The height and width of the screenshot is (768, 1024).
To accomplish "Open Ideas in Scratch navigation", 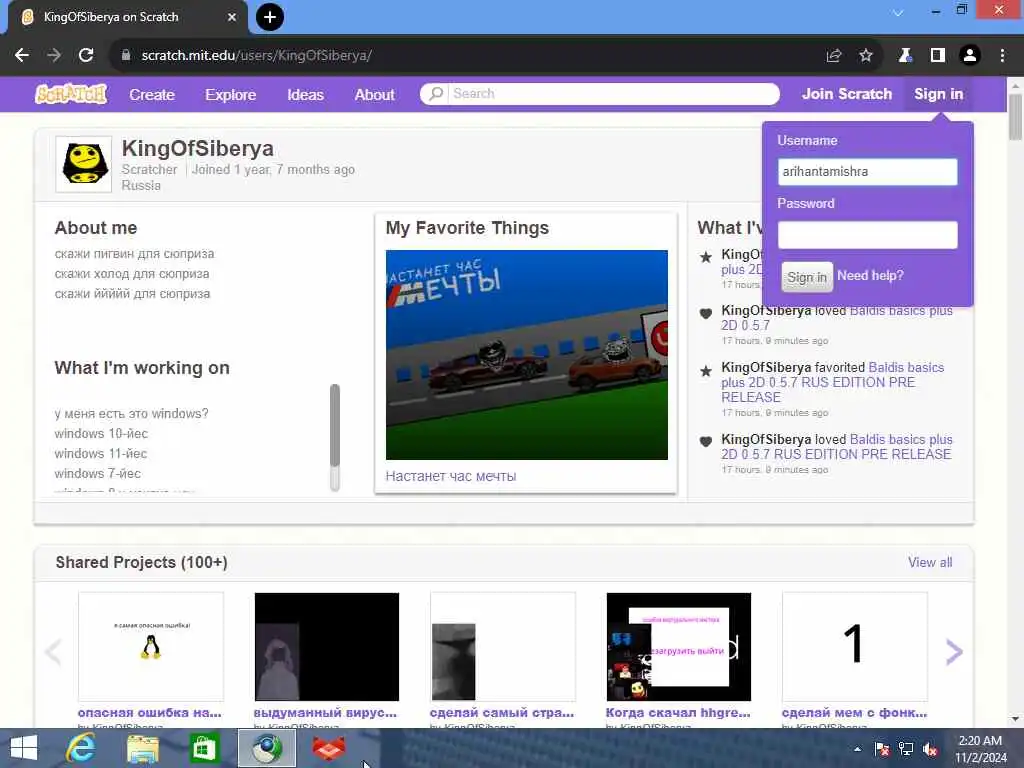I will click(x=306, y=95).
